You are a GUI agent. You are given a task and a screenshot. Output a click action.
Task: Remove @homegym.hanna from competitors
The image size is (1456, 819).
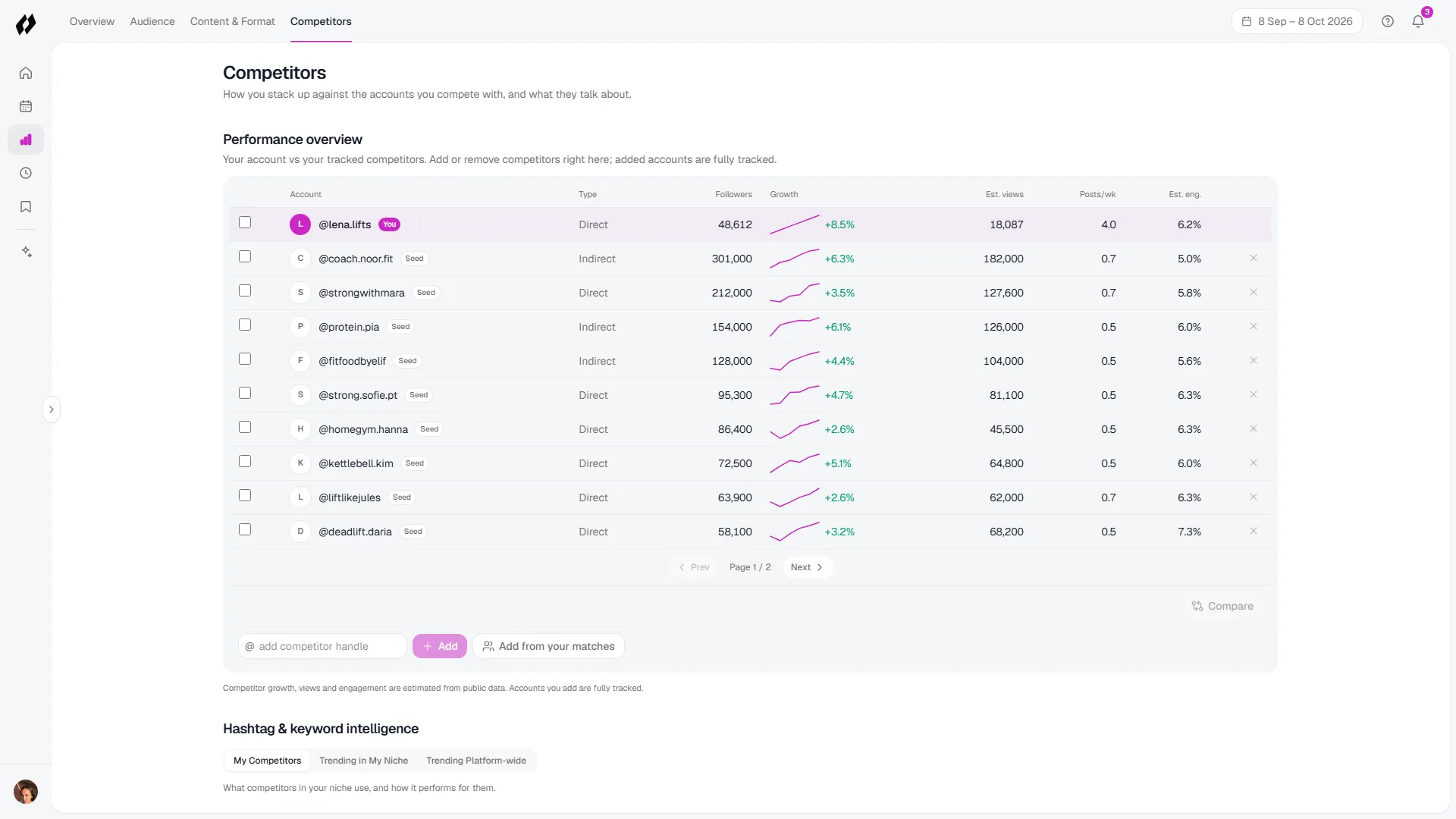[1254, 428]
